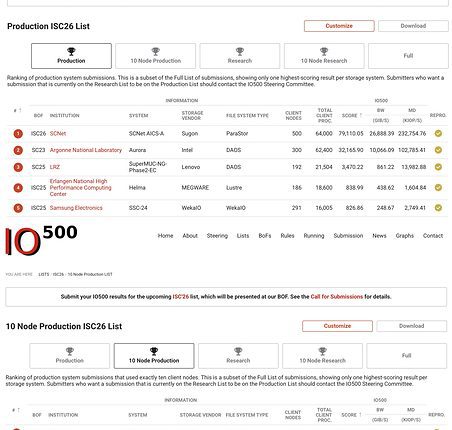The width and height of the screenshot is (452, 430).
Task: Sort upper table by rank number column
Action: click(x=17, y=110)
